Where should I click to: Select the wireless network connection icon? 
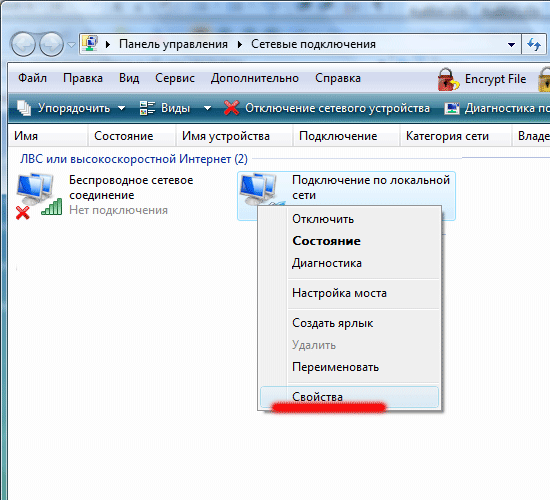tap(39, 195)
